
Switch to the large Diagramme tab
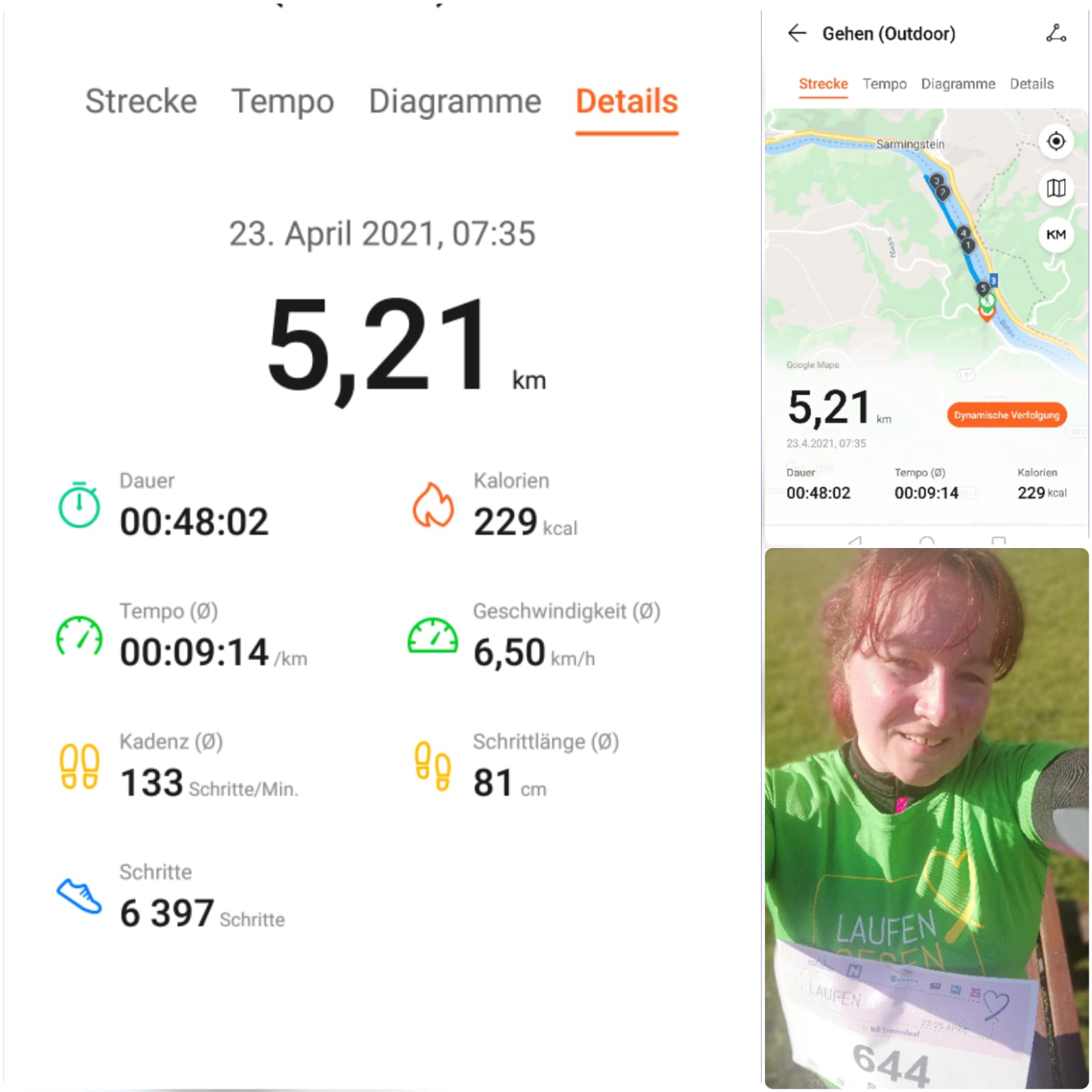(x=455, y=101)
